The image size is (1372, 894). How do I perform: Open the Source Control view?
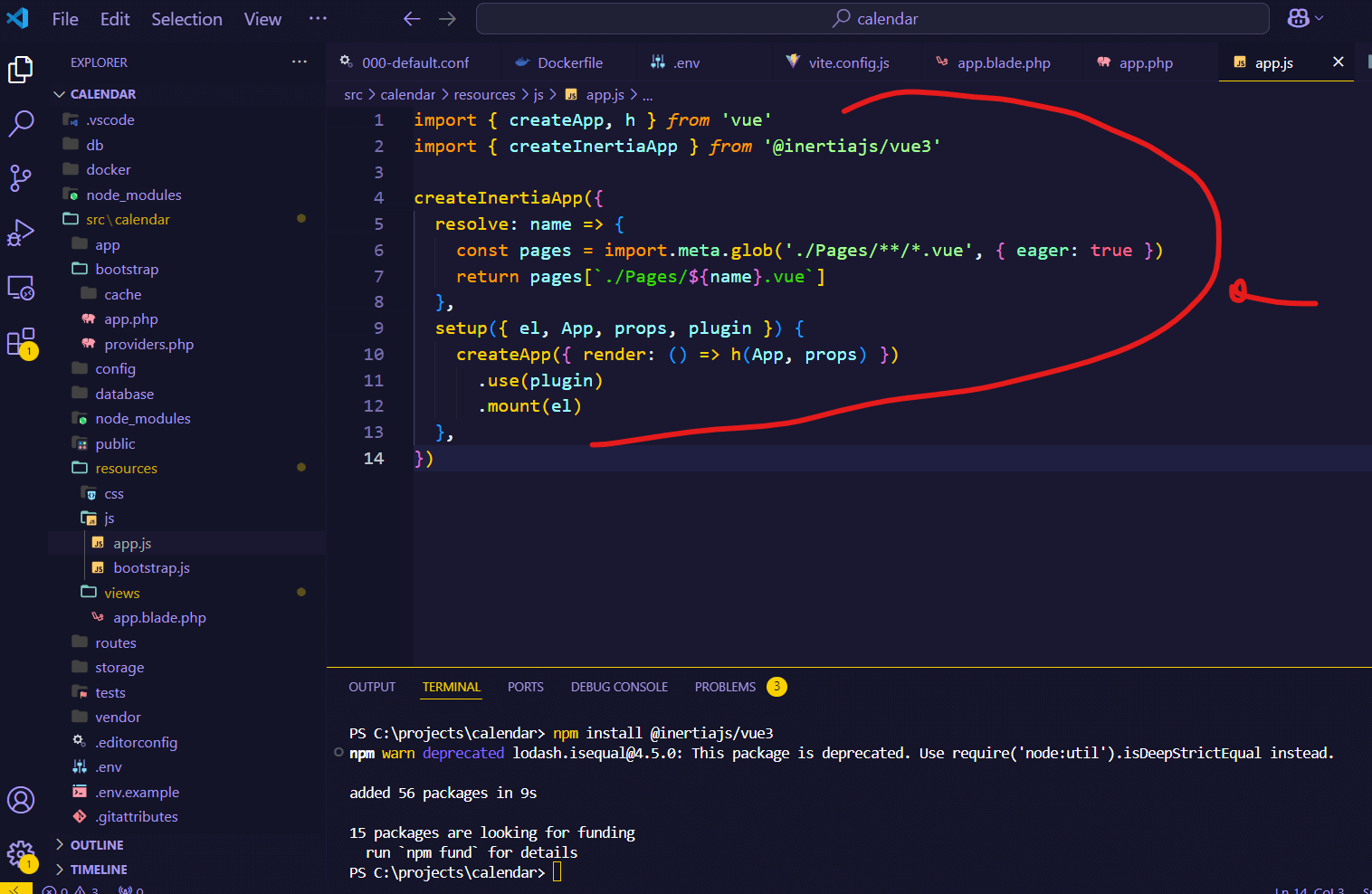21,178
